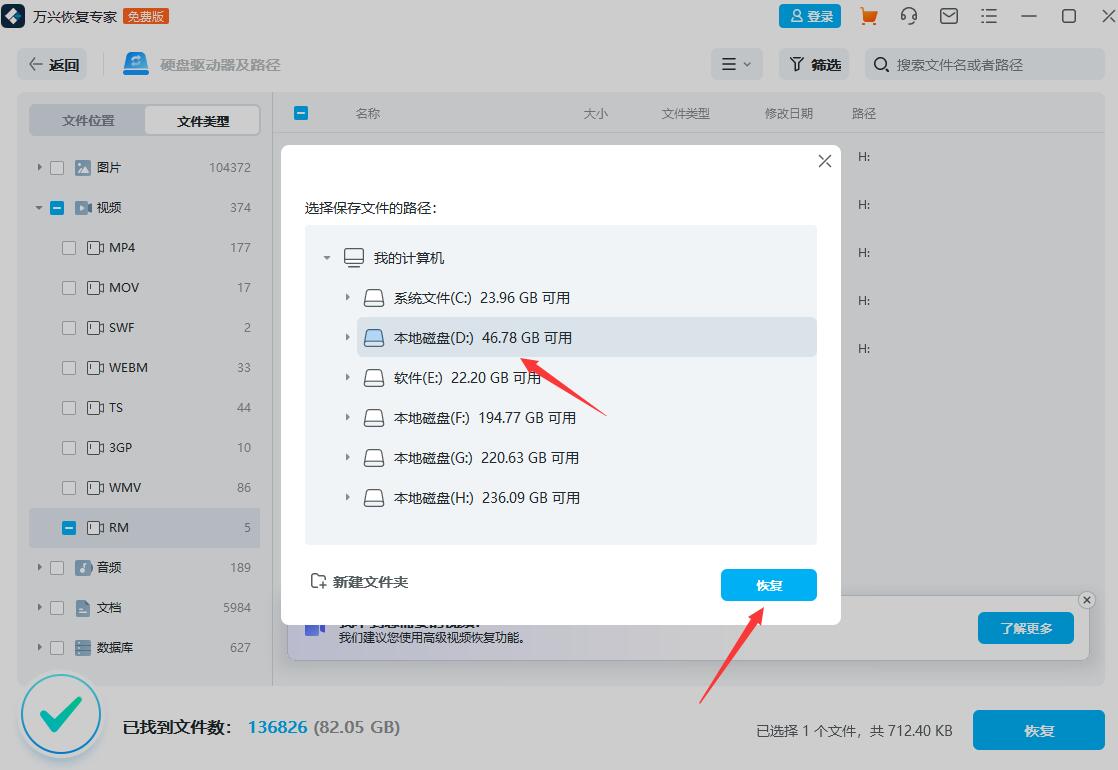Open the shopping cart in the title bar
The width and height of the screenshot is (1118, 770).
click(x=868, y=16)
